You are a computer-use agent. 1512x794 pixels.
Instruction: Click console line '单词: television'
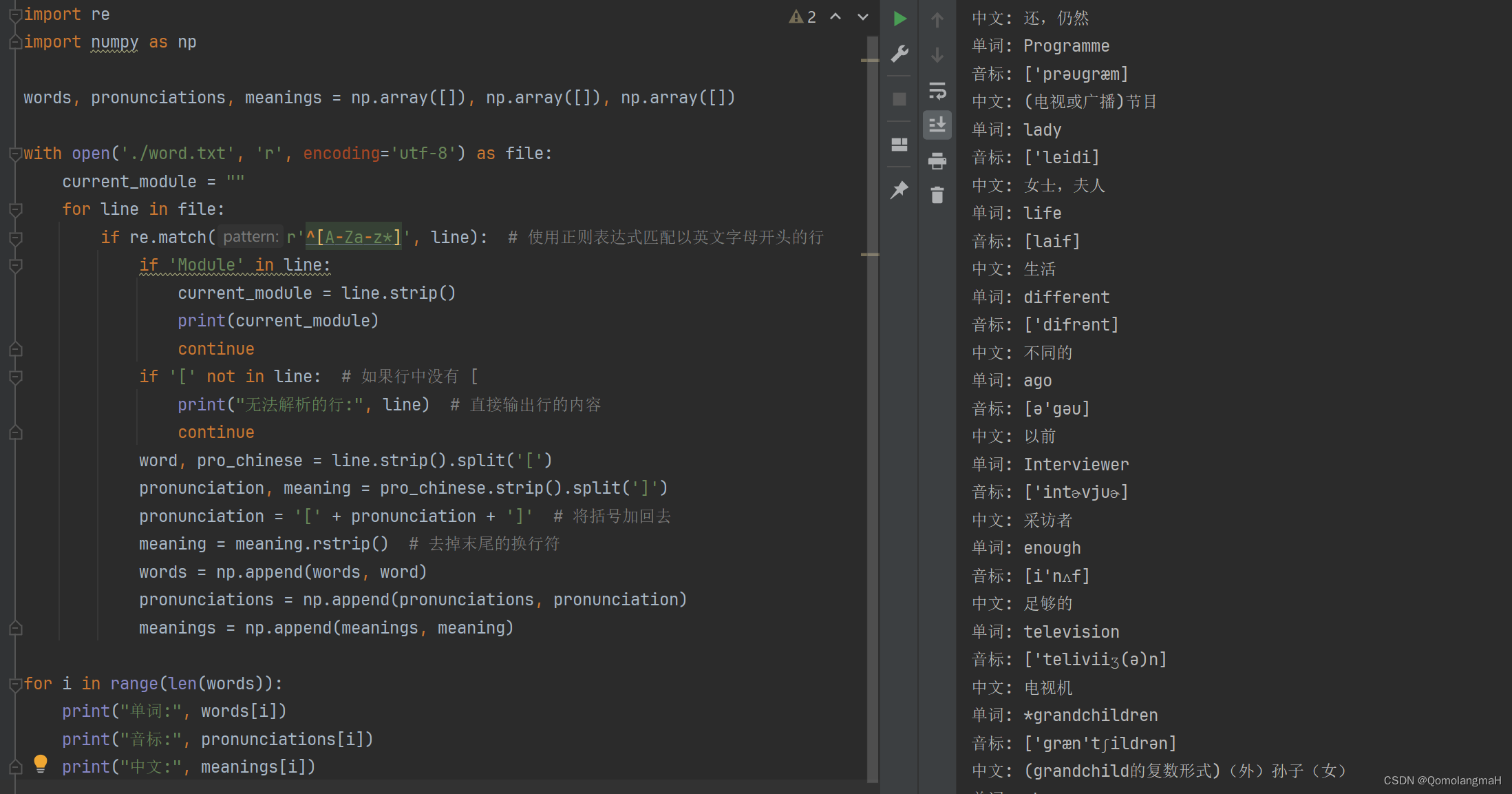pyautogui.click(x=1045, y=632)
